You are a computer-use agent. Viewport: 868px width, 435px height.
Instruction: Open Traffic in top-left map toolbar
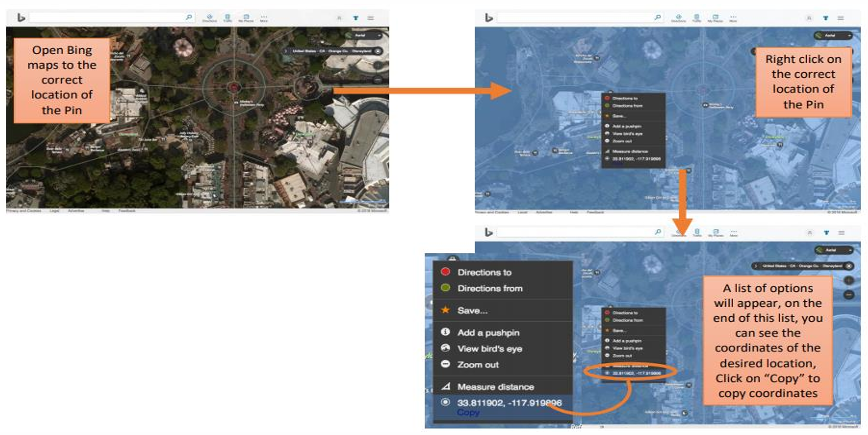point(228,18)
